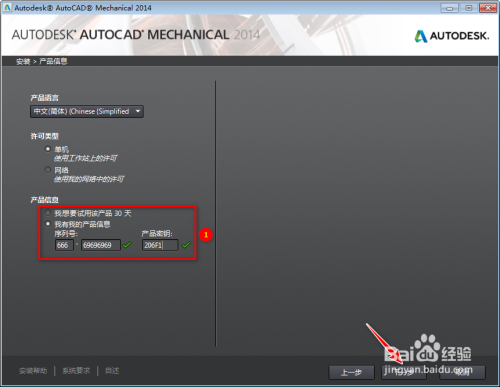Choose the 30-day trial radio option
The height and width of the screenshot is (387, 500).
pos(48,213)
